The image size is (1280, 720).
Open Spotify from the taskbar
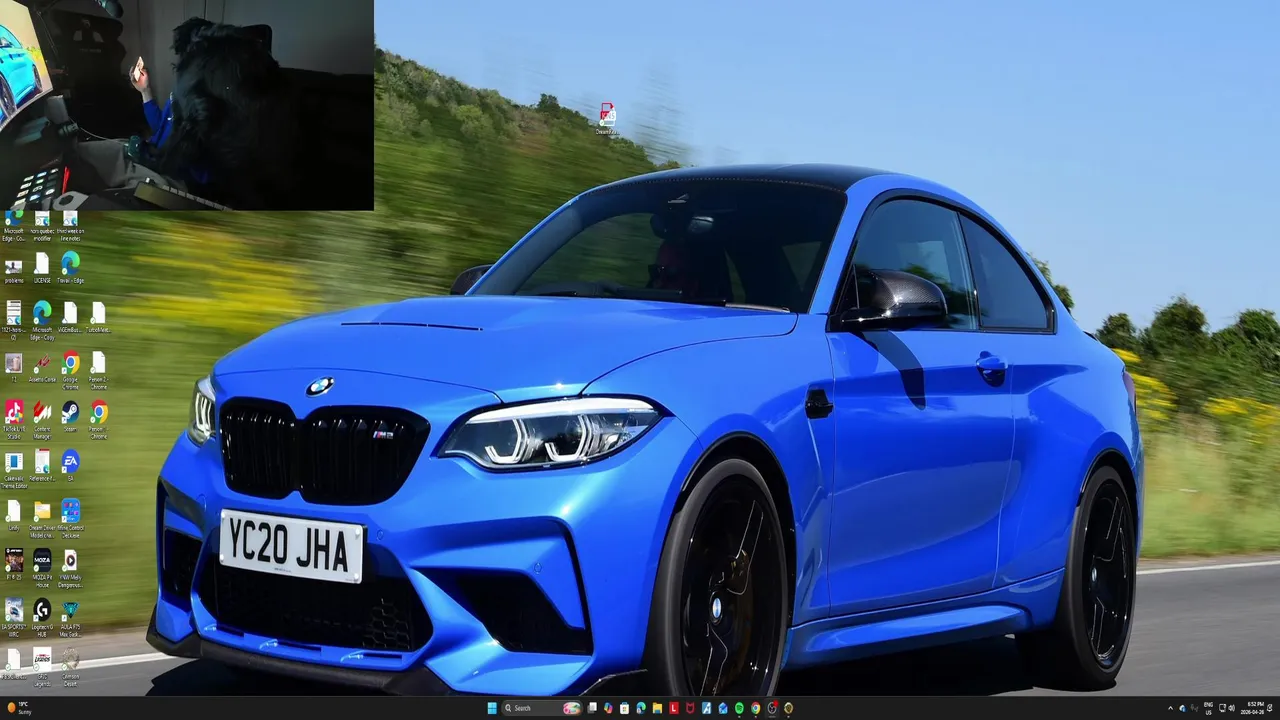pyautogui.click(x=739, y=708)
